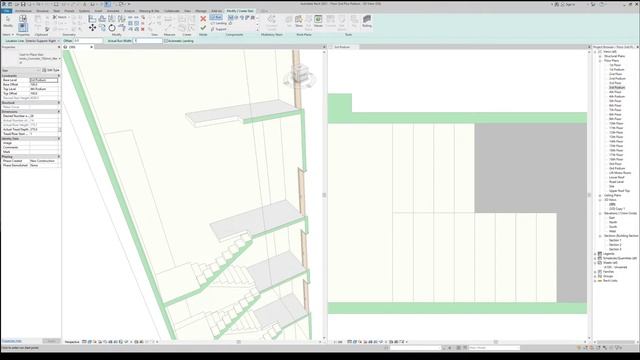640x360 pixels.
Task: Open the File ribbon tab
Action: 7,11
